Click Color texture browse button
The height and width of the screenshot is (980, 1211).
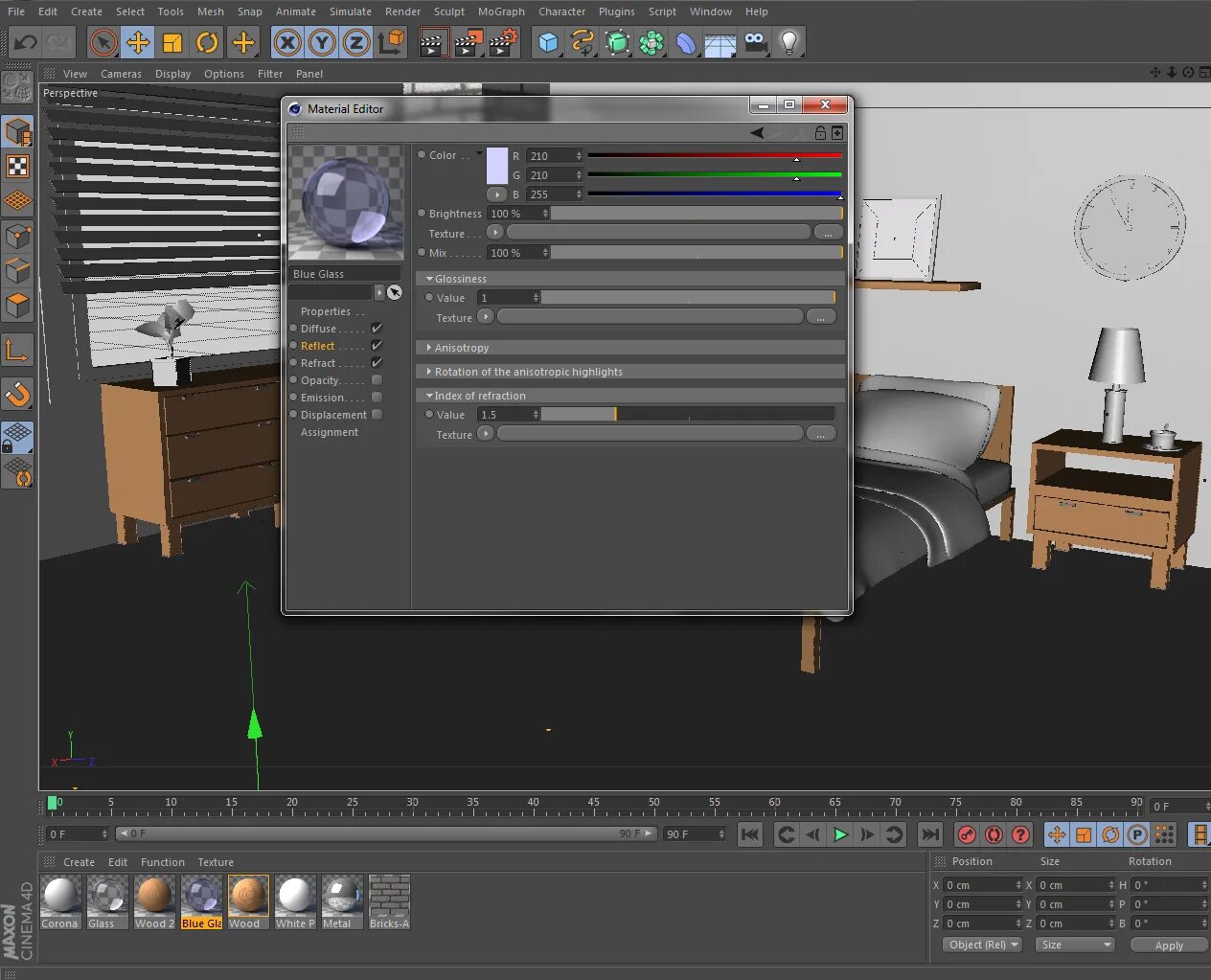coord(828,233)
